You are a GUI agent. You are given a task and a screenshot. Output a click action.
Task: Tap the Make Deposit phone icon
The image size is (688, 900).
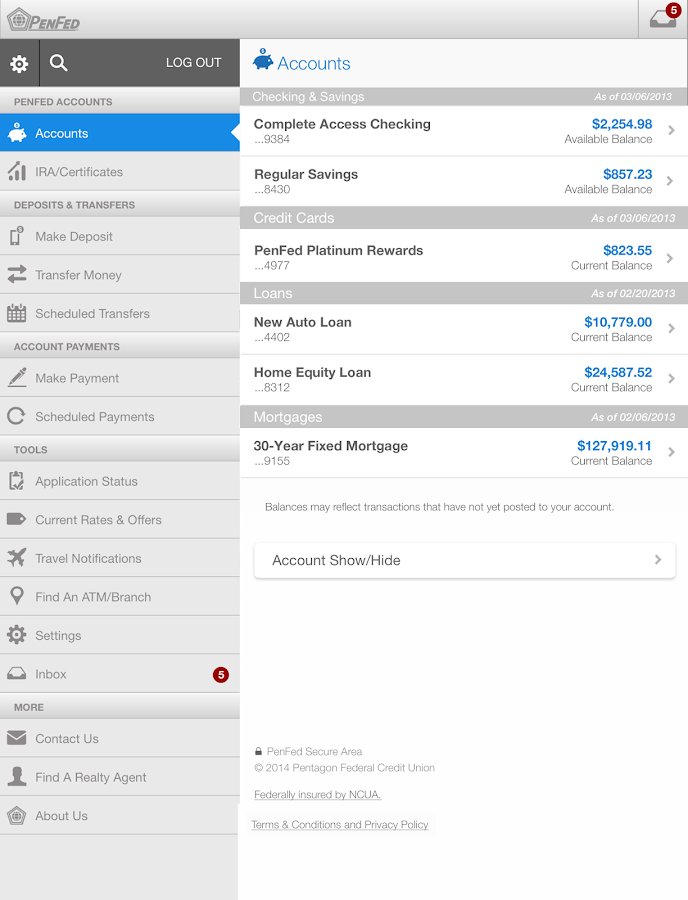click(x=16, y=237)
